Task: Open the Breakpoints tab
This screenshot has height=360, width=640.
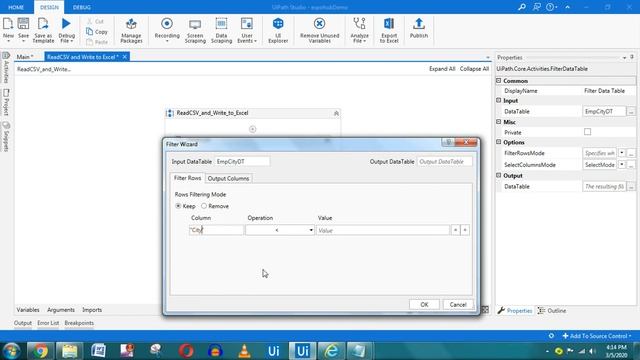Action: (79, 323)
